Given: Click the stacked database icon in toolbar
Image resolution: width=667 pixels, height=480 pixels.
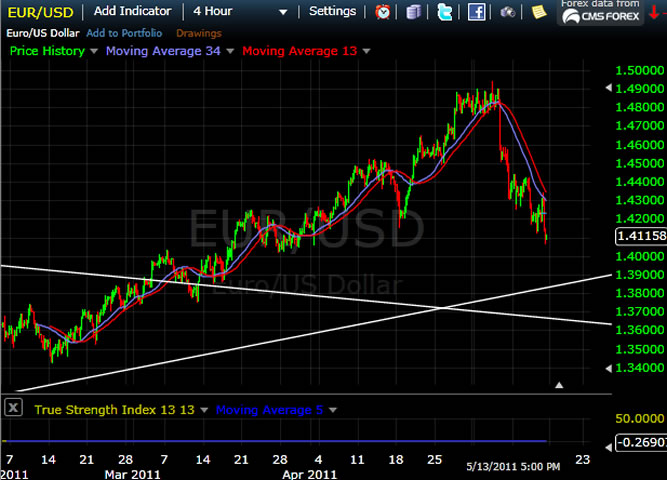Looking at the screenshot, I should point(414,12).
